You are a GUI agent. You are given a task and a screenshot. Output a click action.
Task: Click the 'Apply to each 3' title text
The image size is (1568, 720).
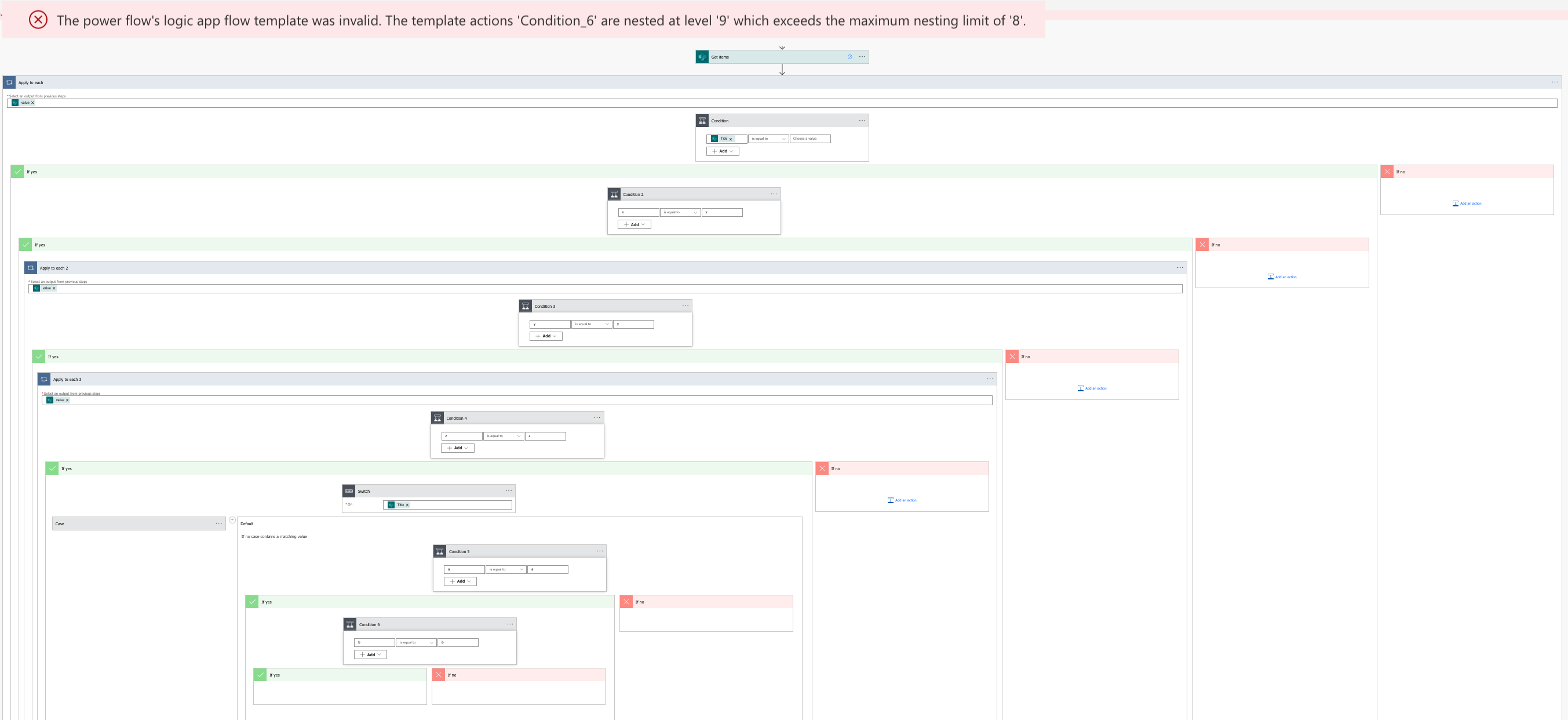point(67,380)
